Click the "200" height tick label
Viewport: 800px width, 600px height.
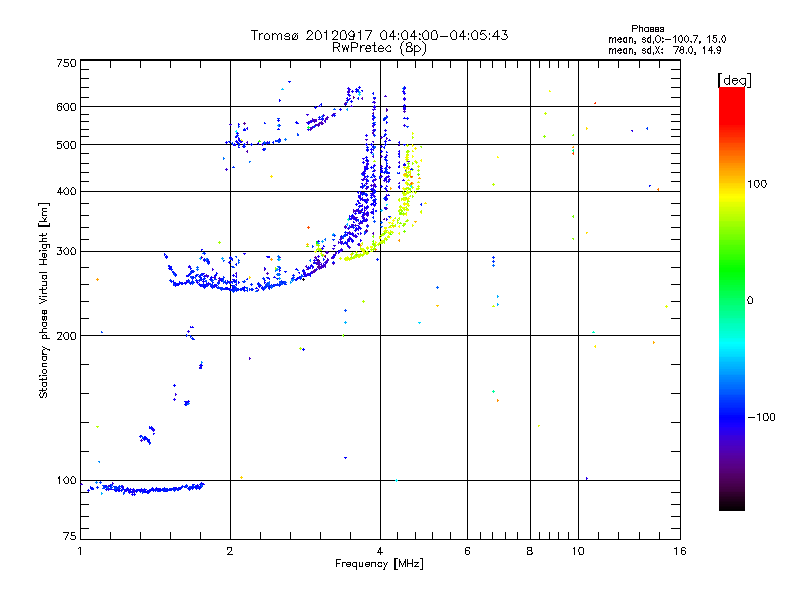coord(66,336)
